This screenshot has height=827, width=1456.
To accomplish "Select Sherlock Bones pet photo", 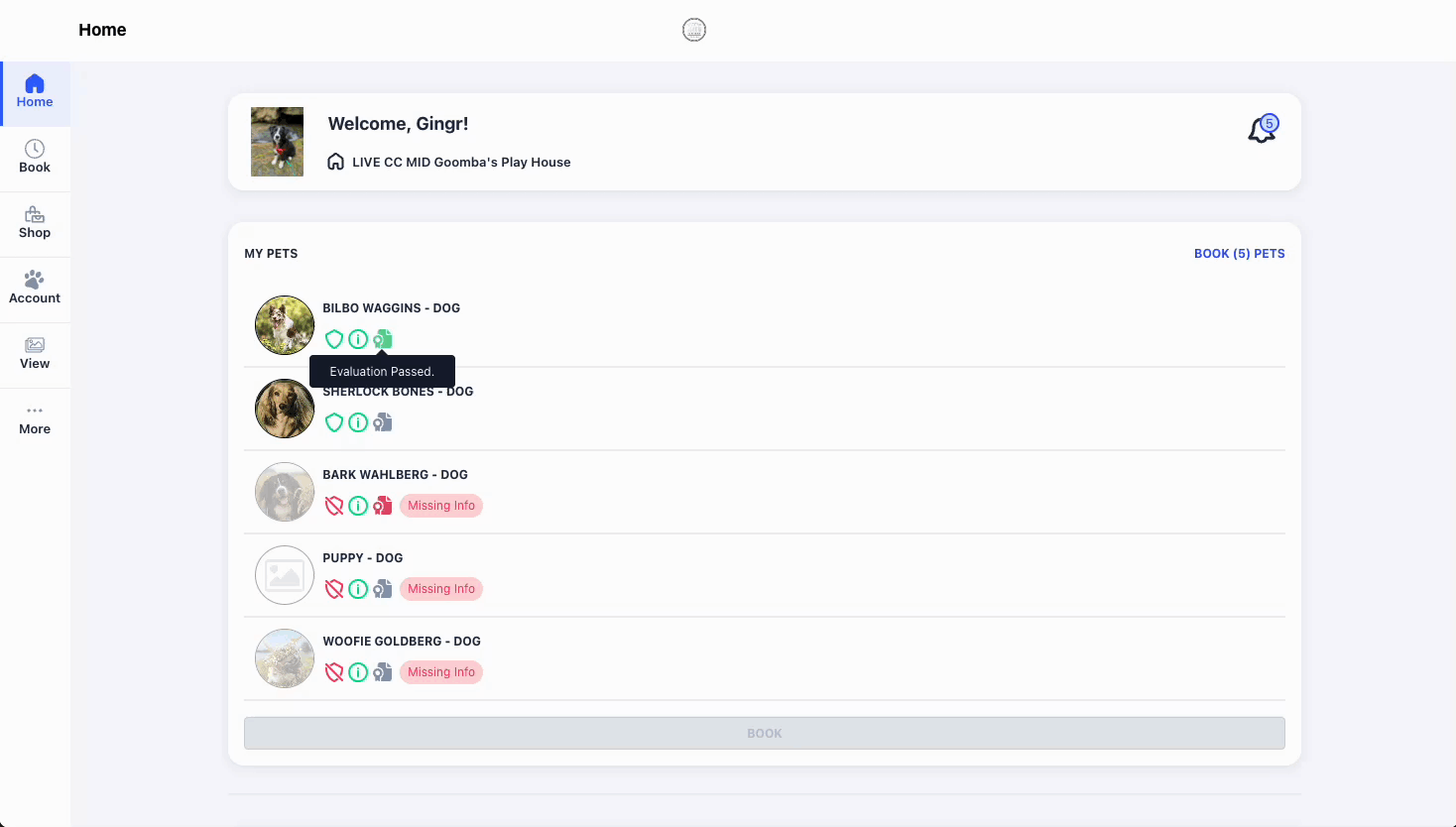I will pos(285,409).
